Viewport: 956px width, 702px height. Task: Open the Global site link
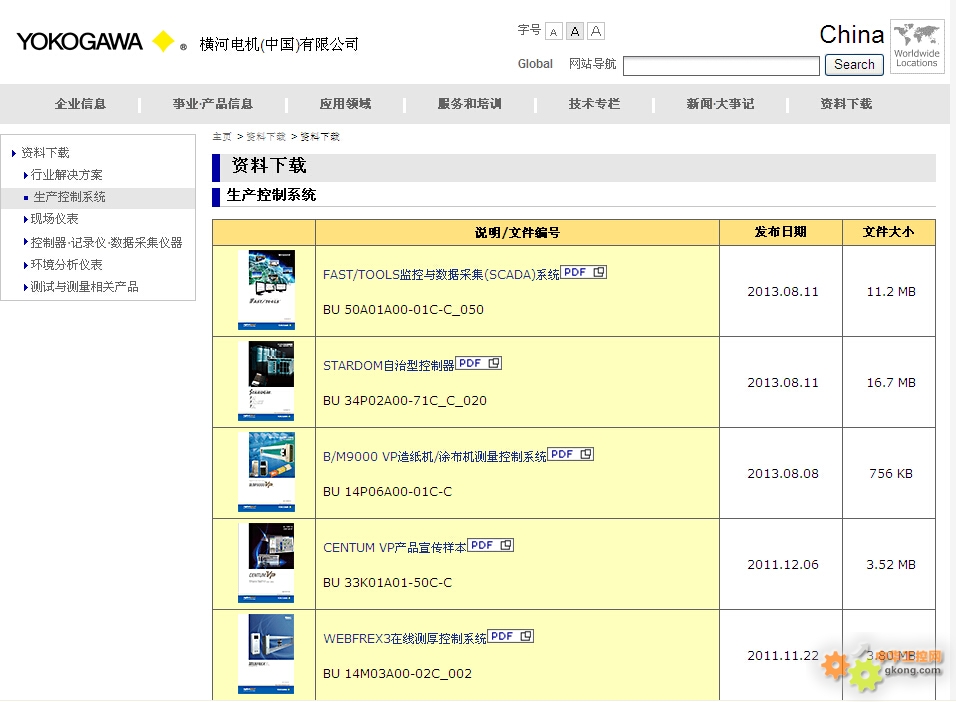tap(535, 63)
